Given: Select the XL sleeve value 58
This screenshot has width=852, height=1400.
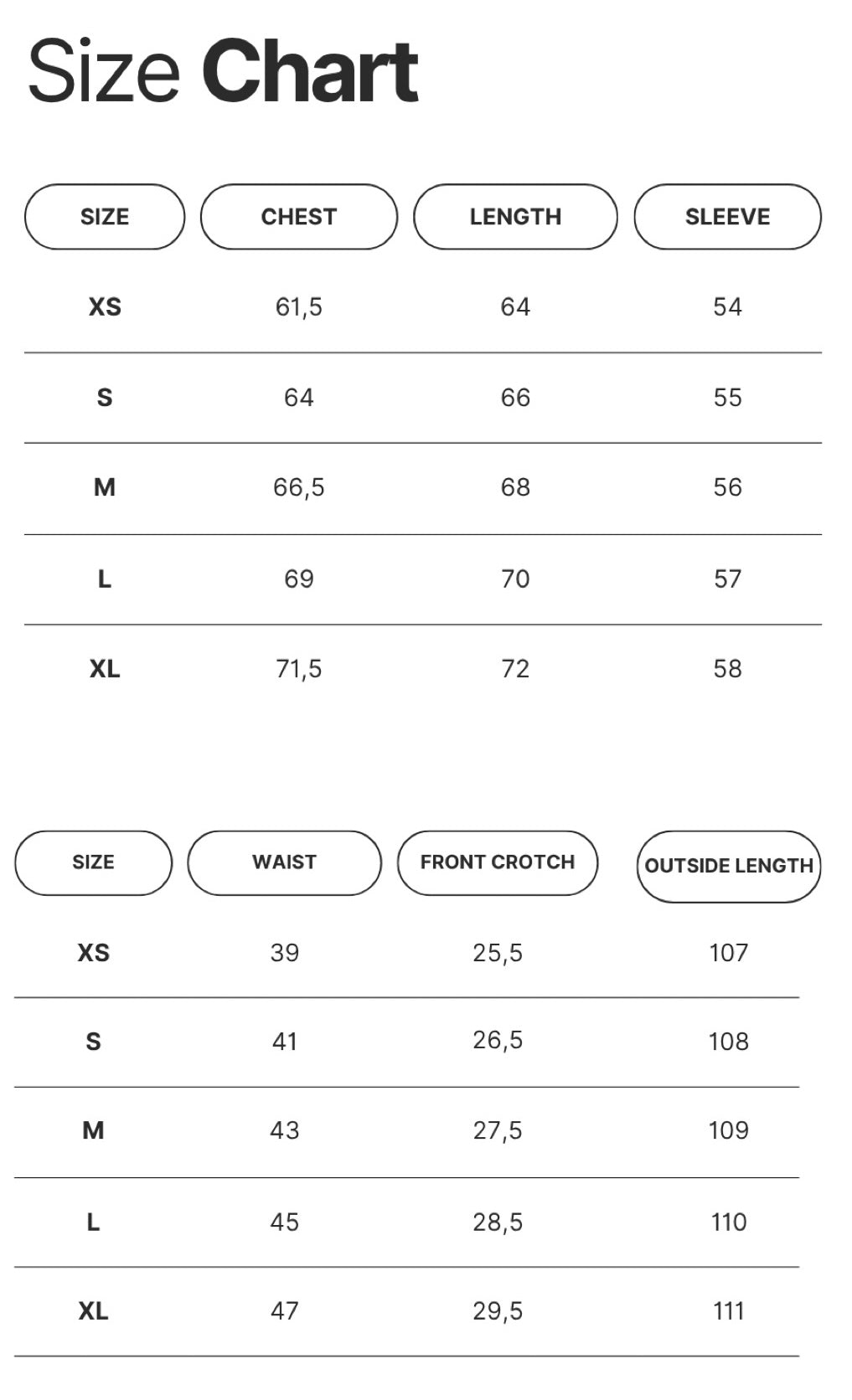Looking at the screenshot, I should [727, 669].
